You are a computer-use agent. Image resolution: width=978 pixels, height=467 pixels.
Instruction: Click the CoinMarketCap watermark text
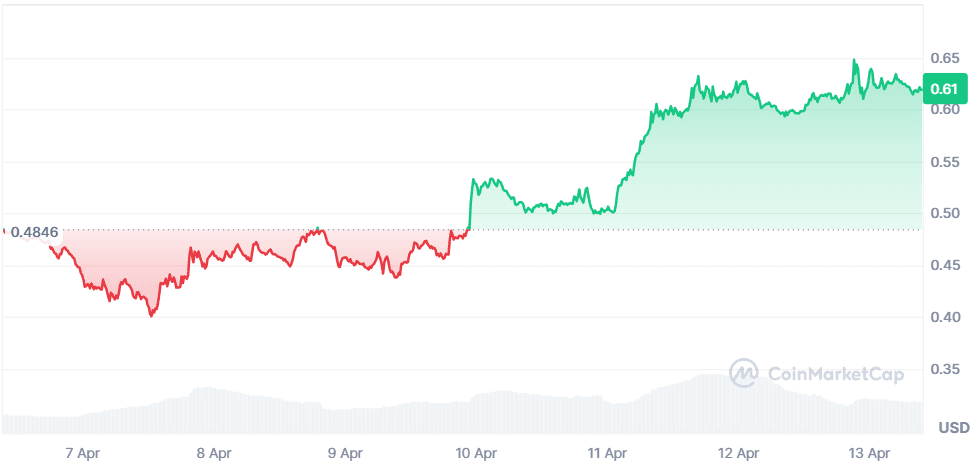835,375
